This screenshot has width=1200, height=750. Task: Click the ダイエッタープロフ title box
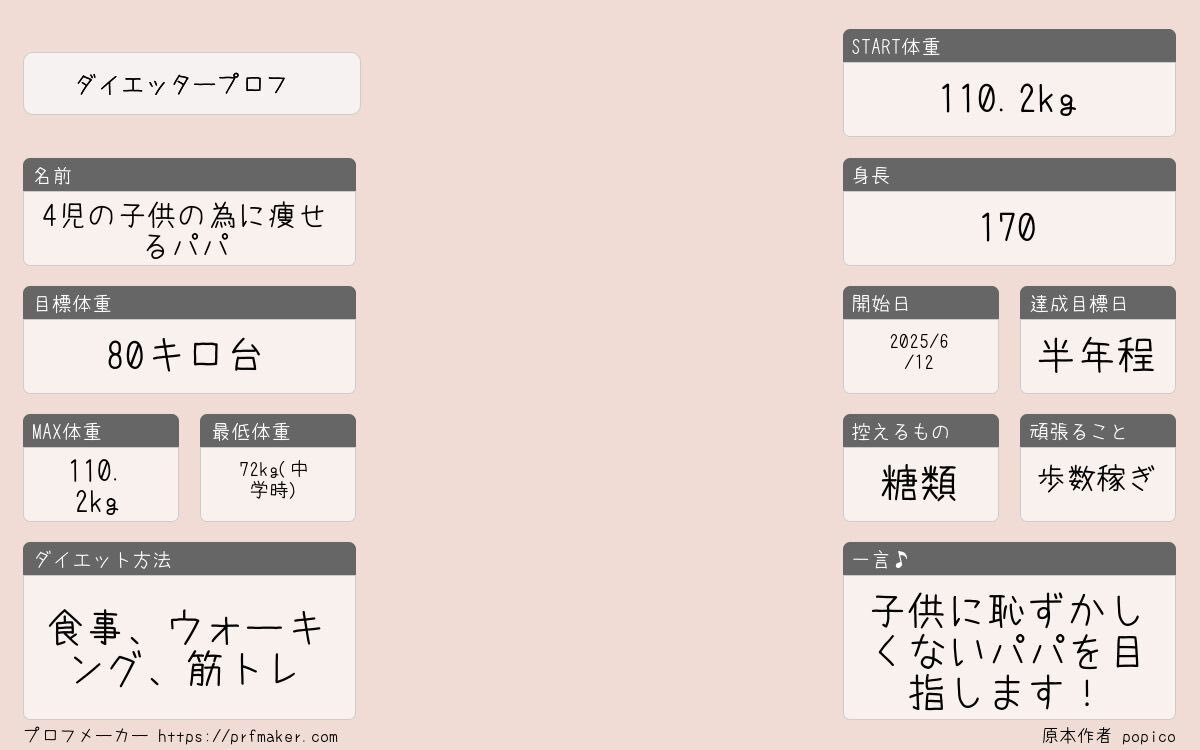(x=192, y=84)
